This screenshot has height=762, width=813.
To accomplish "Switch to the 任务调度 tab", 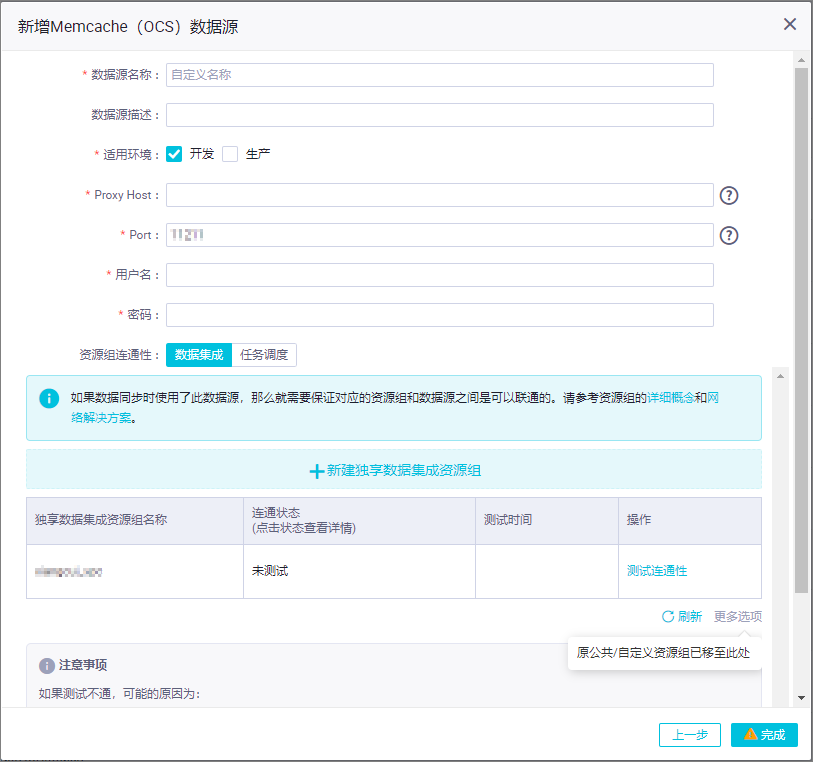I will 264,355.
